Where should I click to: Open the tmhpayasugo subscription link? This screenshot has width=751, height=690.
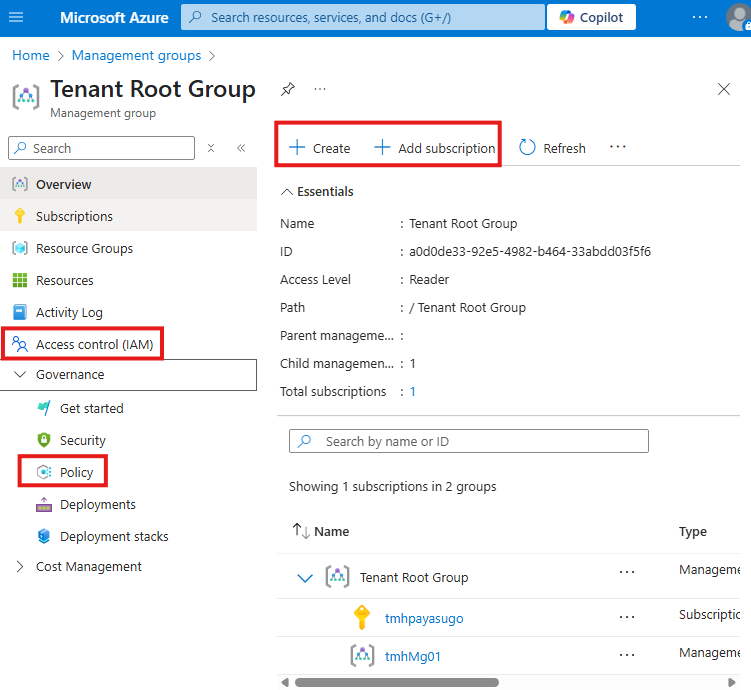[424, 619]
